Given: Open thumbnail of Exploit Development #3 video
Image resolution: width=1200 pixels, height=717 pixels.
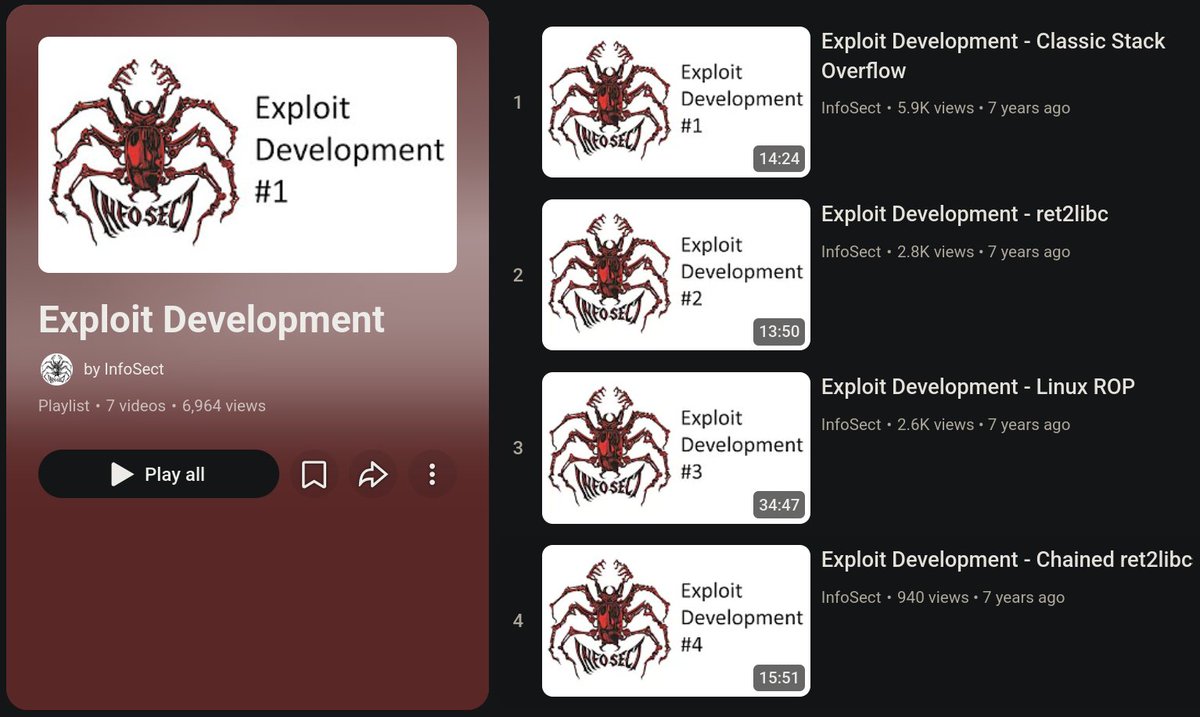Looking at the screenshot, I should coord(676,448).
